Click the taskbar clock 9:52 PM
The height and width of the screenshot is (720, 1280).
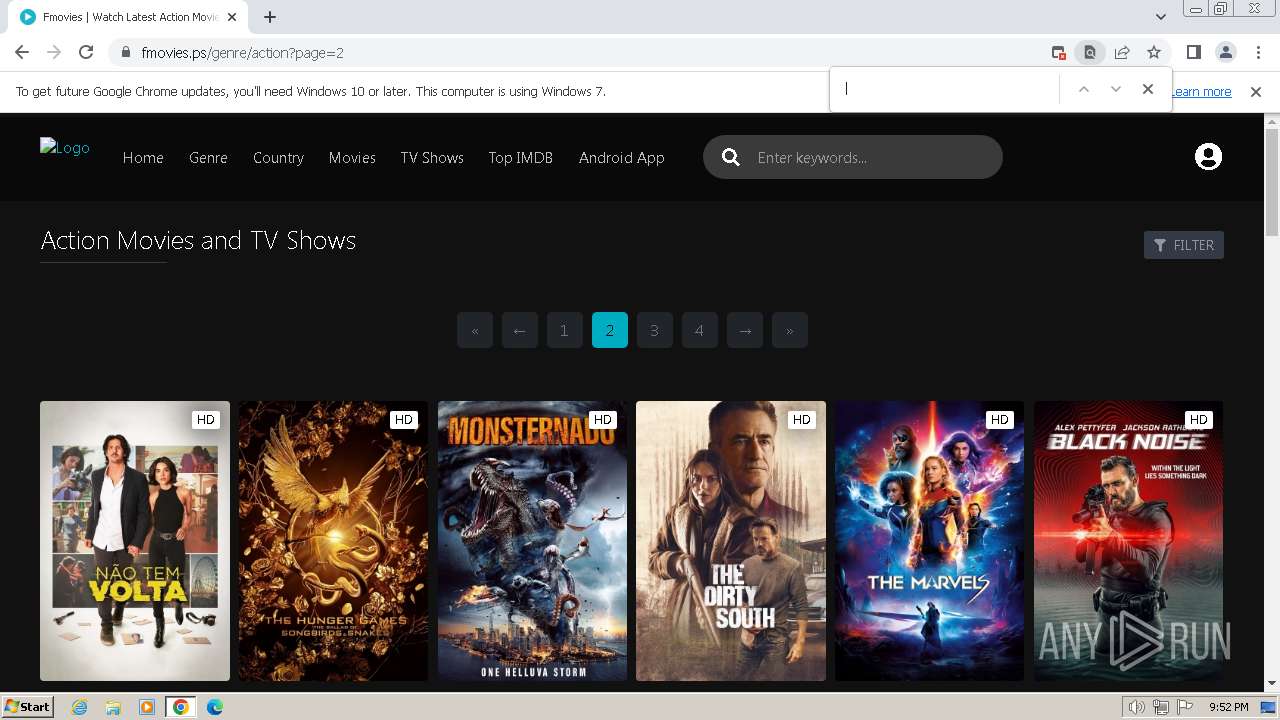coord(1229,707)
